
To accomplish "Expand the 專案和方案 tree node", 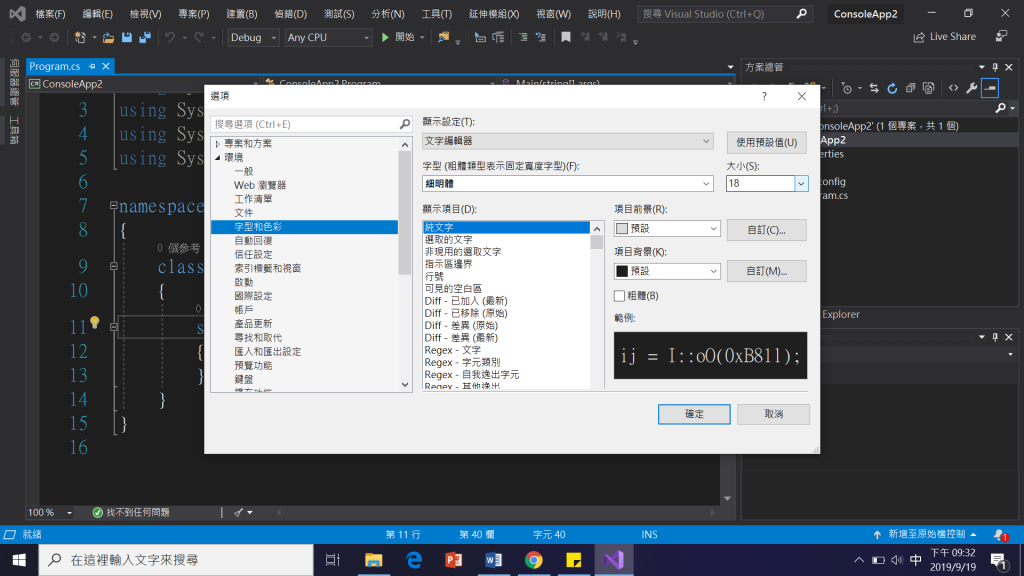I will (x=217, y=144).
